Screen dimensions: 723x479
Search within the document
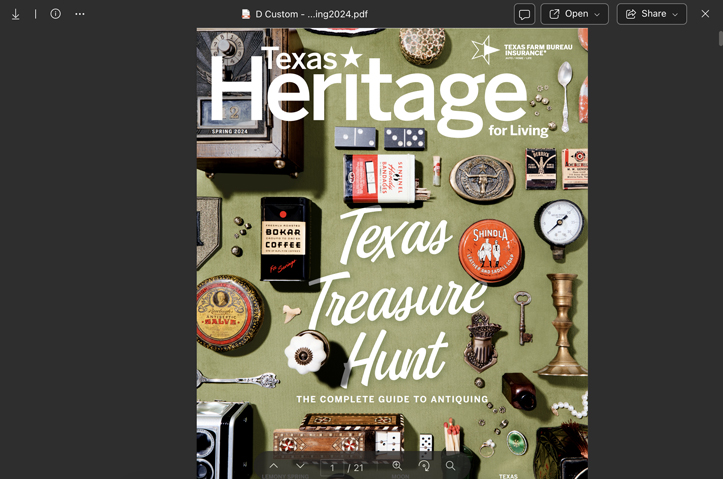[450, 466]
